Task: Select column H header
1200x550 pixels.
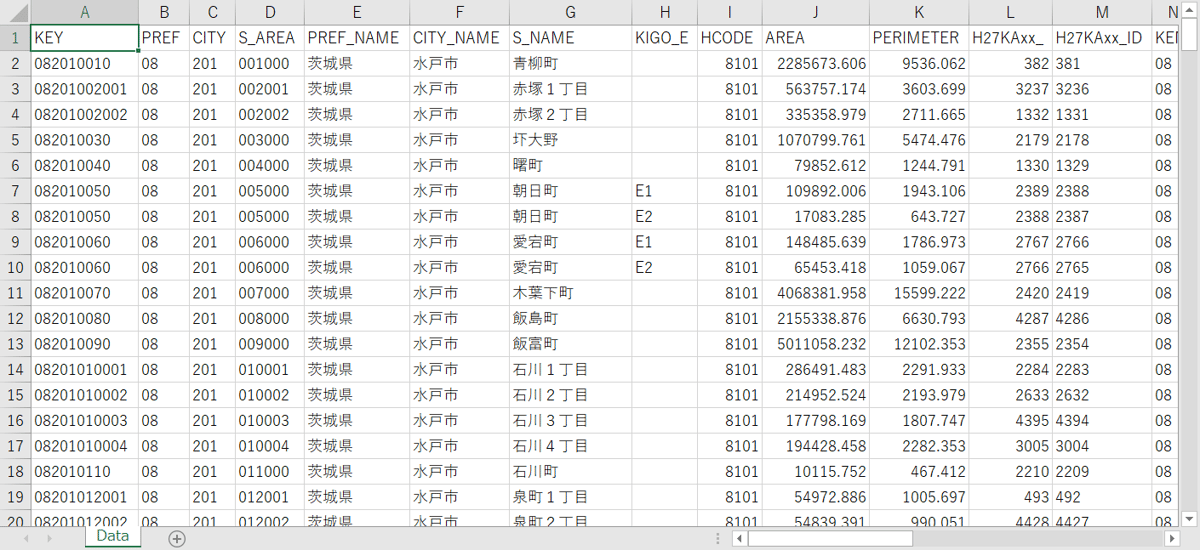Action: (664, 12)
